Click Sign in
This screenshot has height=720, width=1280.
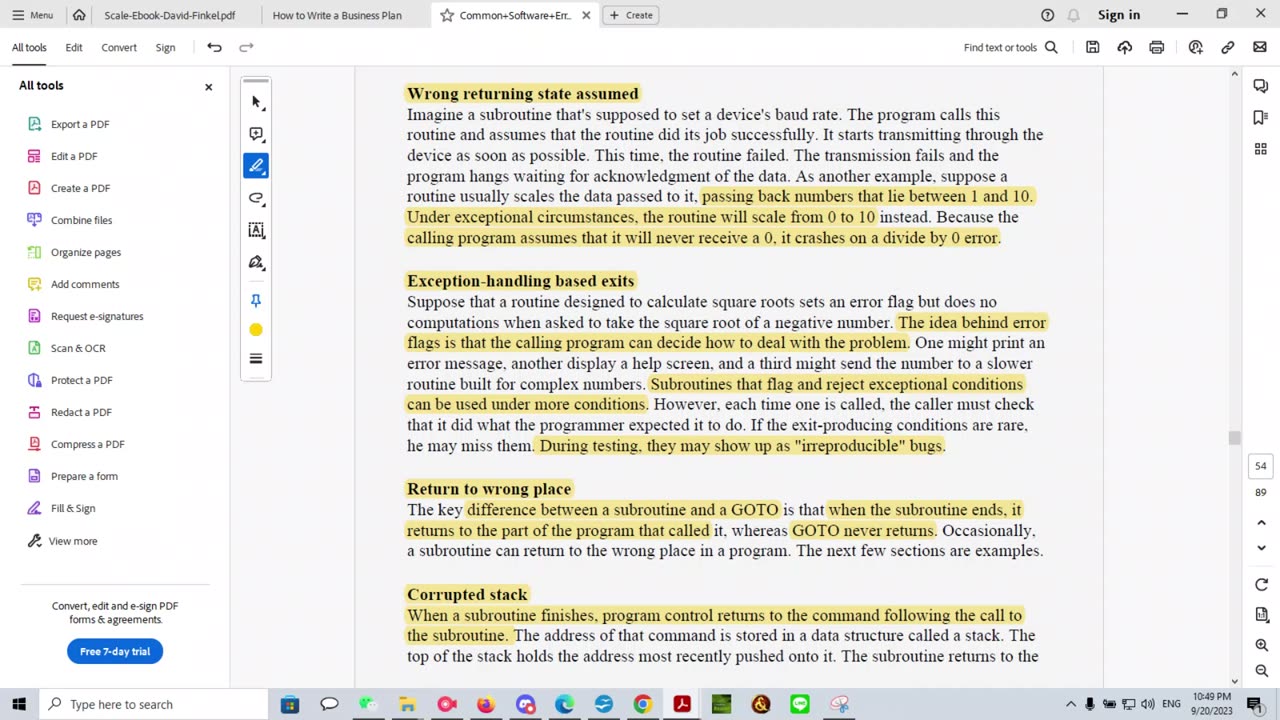coord(1119,15)
